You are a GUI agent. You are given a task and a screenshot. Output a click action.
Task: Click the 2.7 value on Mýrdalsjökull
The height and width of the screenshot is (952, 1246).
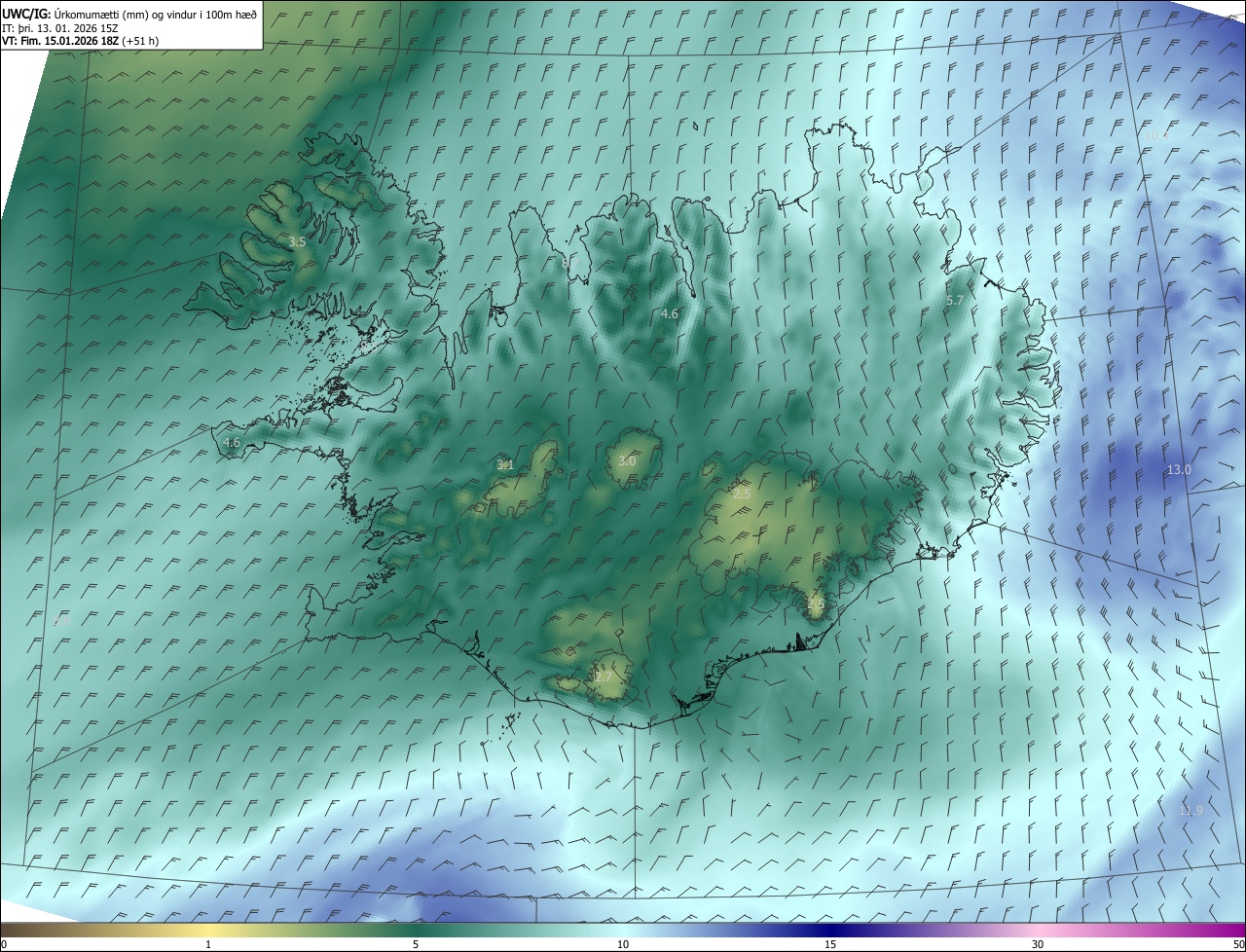click(604, 677)
